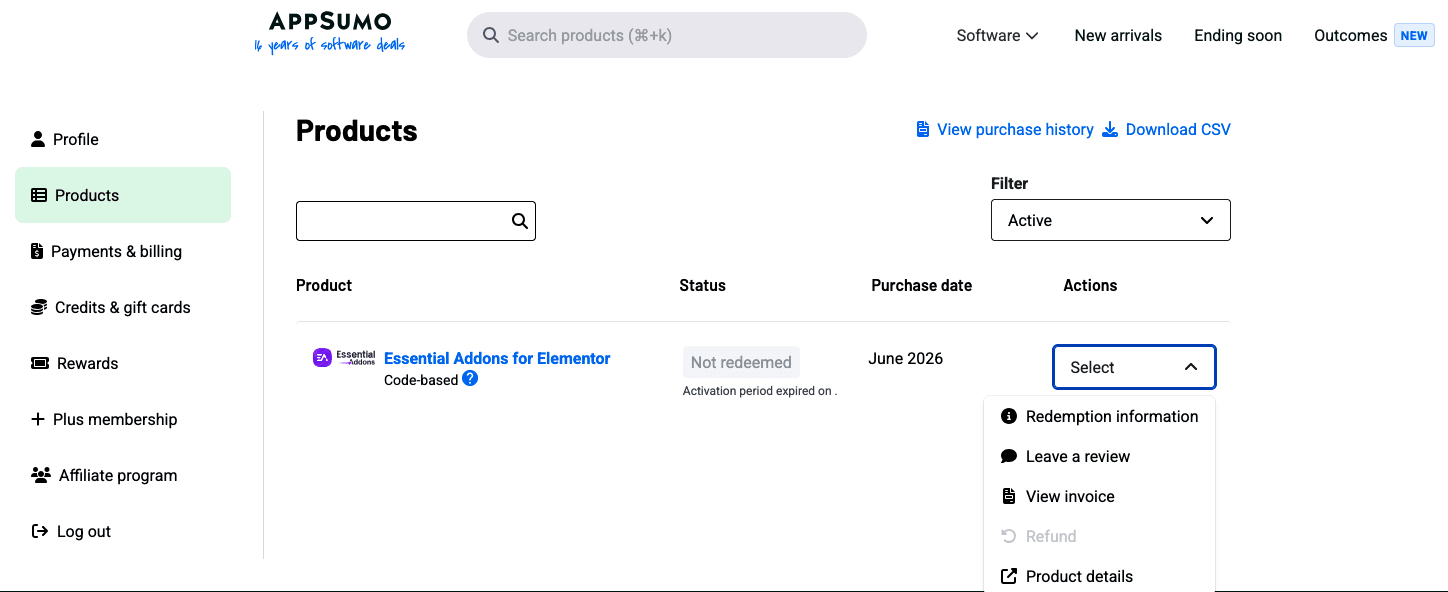The image size is (1448, 592).
Task: Click the external link icon beside Product details
Action: point(1009,576)
